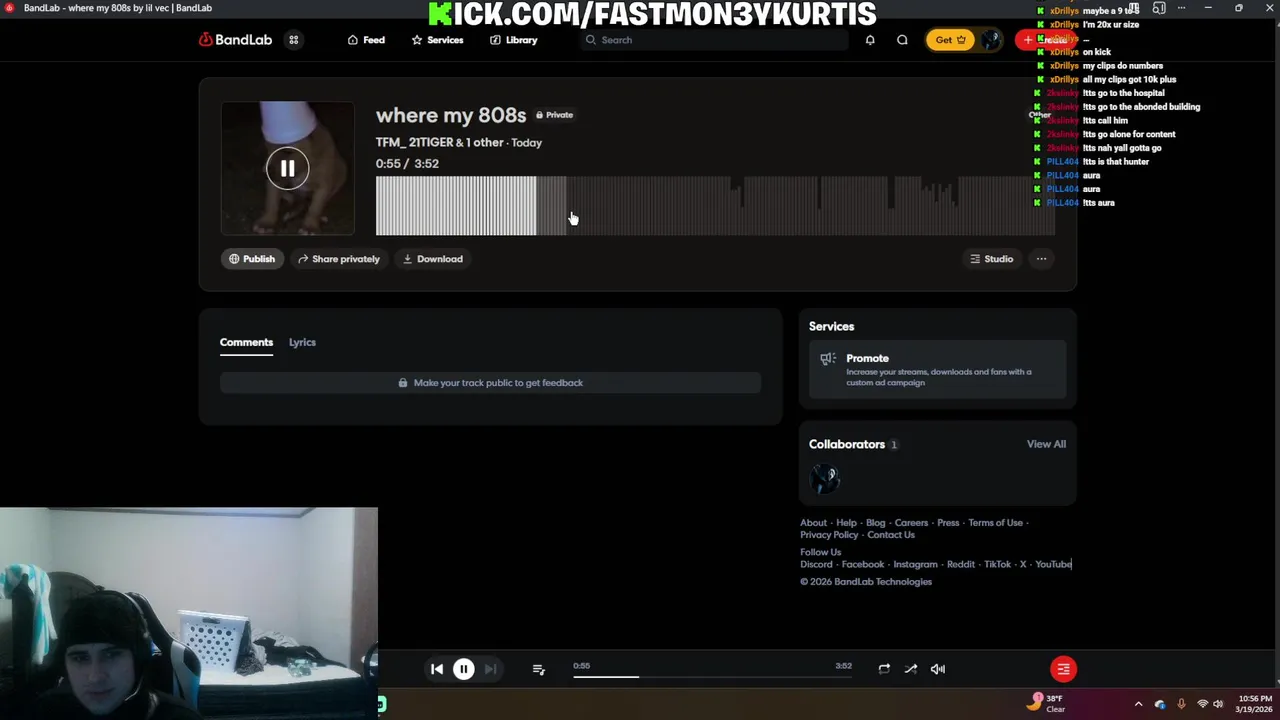Select the BandLab browser tab title
The height and width of the screenshot is (720, 1280).
coord(117,8)
